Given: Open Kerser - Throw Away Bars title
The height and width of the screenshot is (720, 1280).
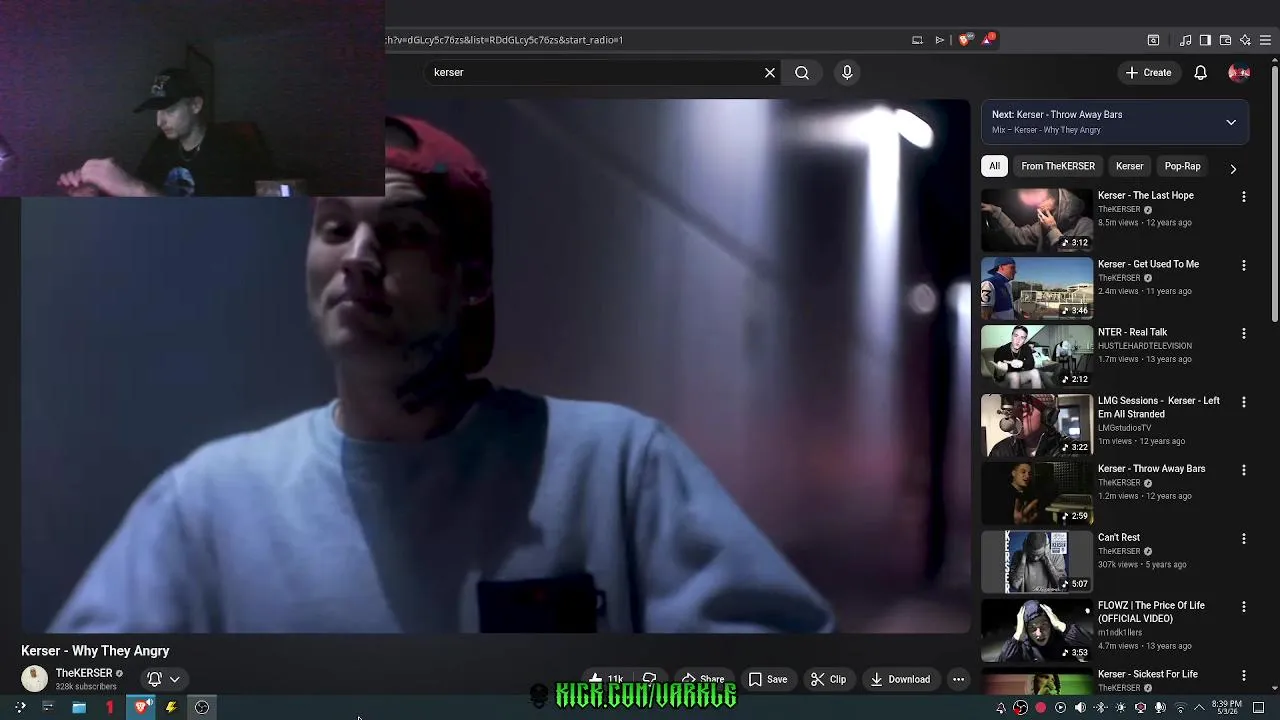Looking at the screenshot, I should [1151, 469].
